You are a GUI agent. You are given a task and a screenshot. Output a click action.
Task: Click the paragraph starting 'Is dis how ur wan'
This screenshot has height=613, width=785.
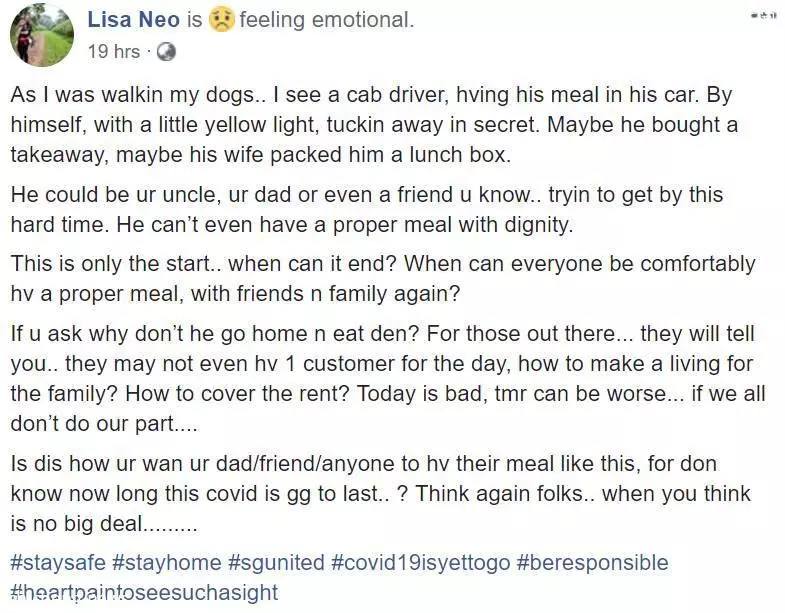click(380, 493)
